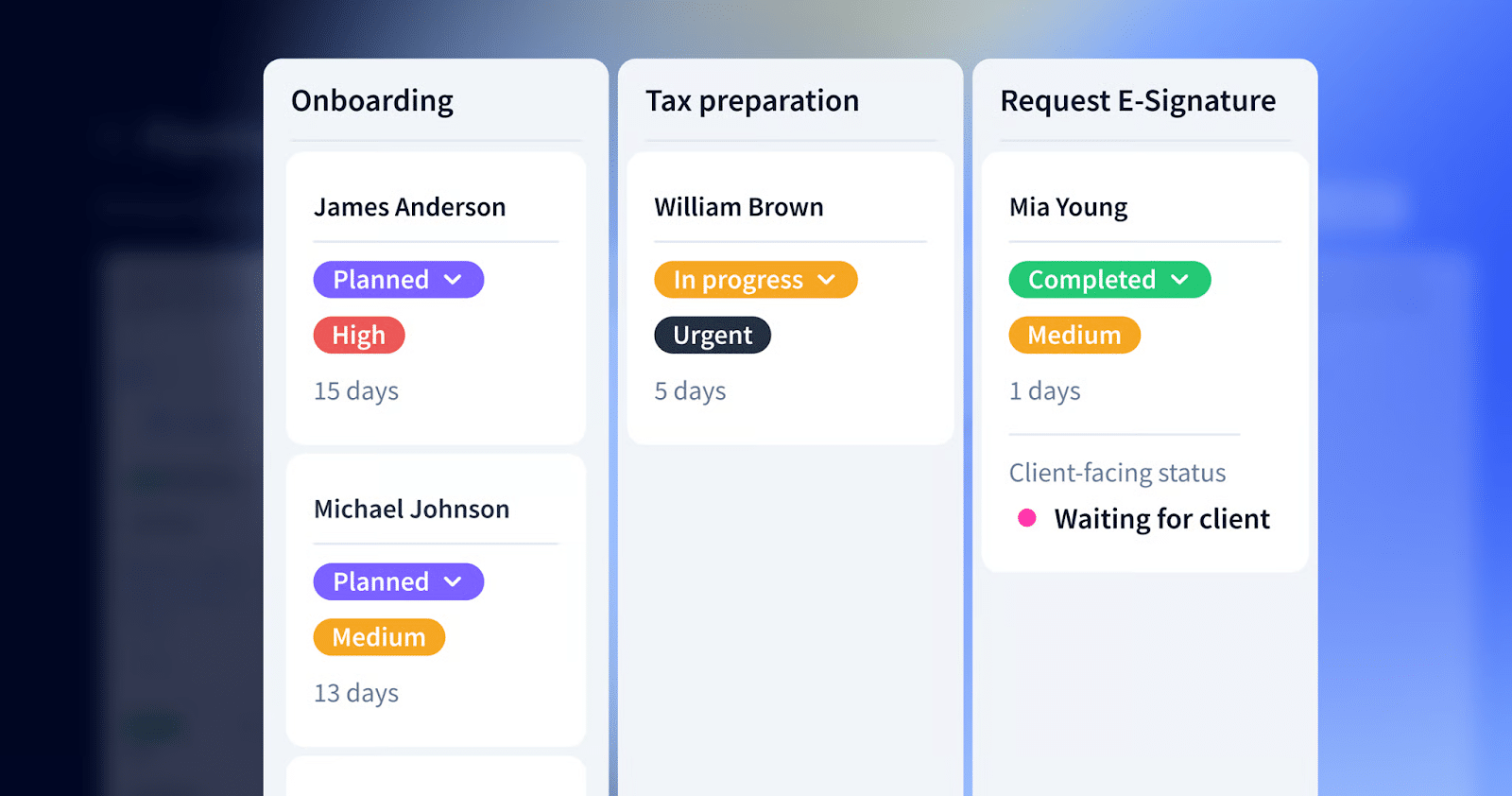Open the Completed status dropdown for Mia Young
This screenshot has width=1512, height=796.
point(1108,279)
